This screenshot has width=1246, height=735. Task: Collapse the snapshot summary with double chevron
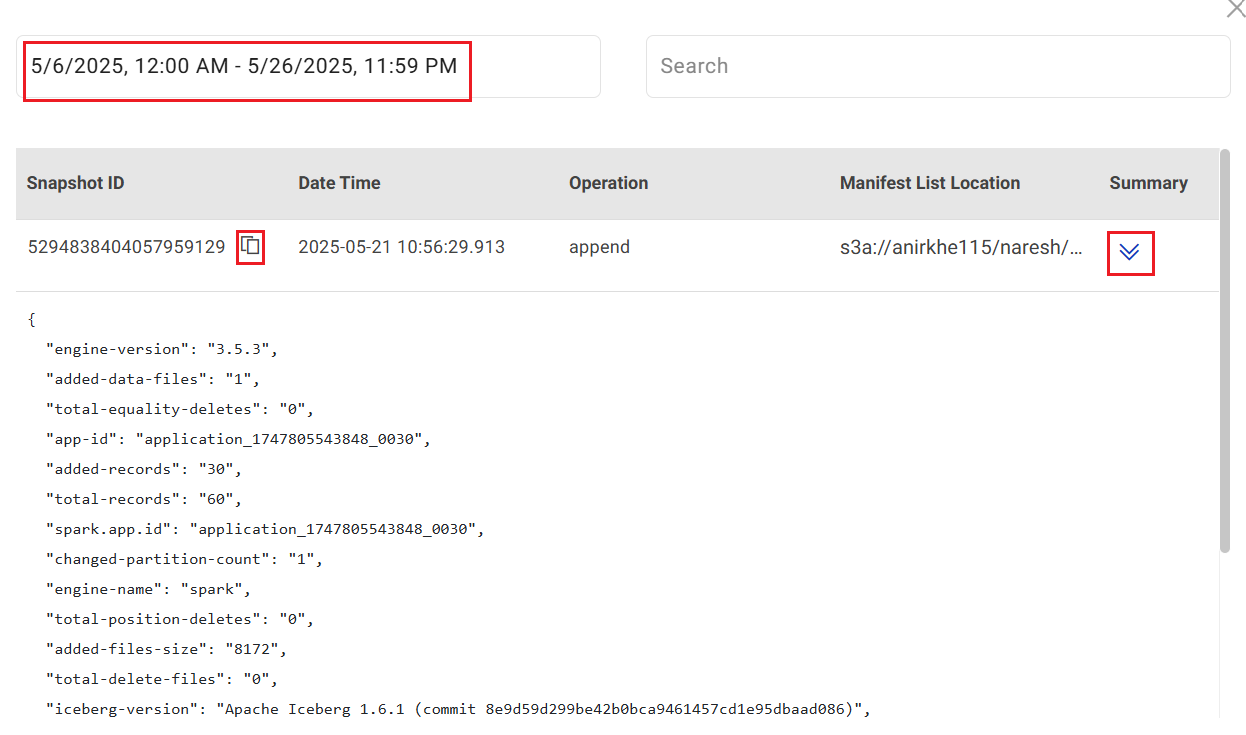(x=1129, y=252)
